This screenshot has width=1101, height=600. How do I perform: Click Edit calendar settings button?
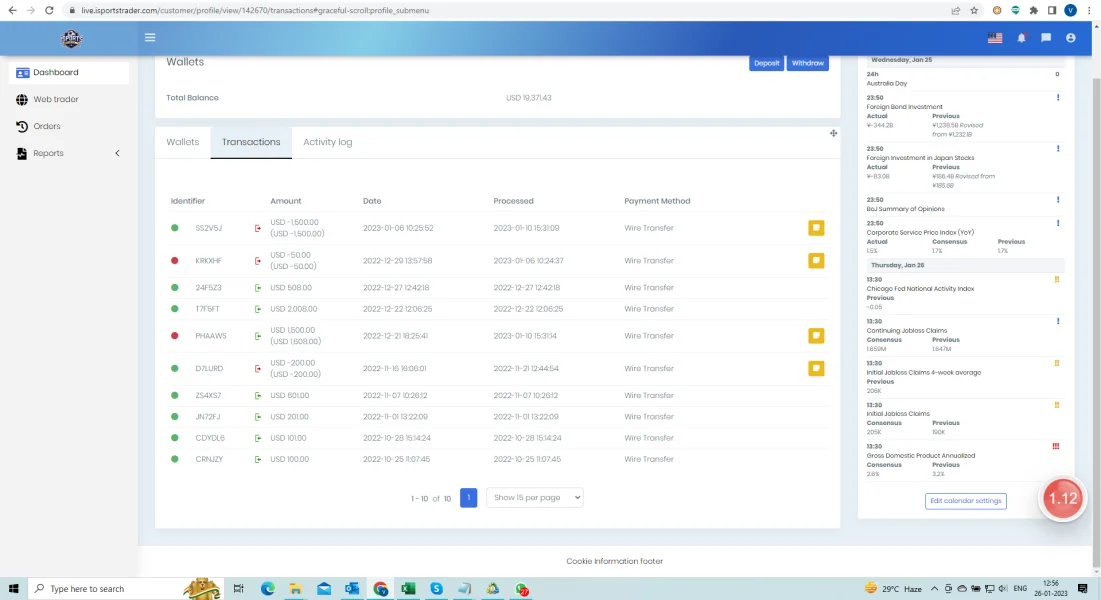coord(965,501)
